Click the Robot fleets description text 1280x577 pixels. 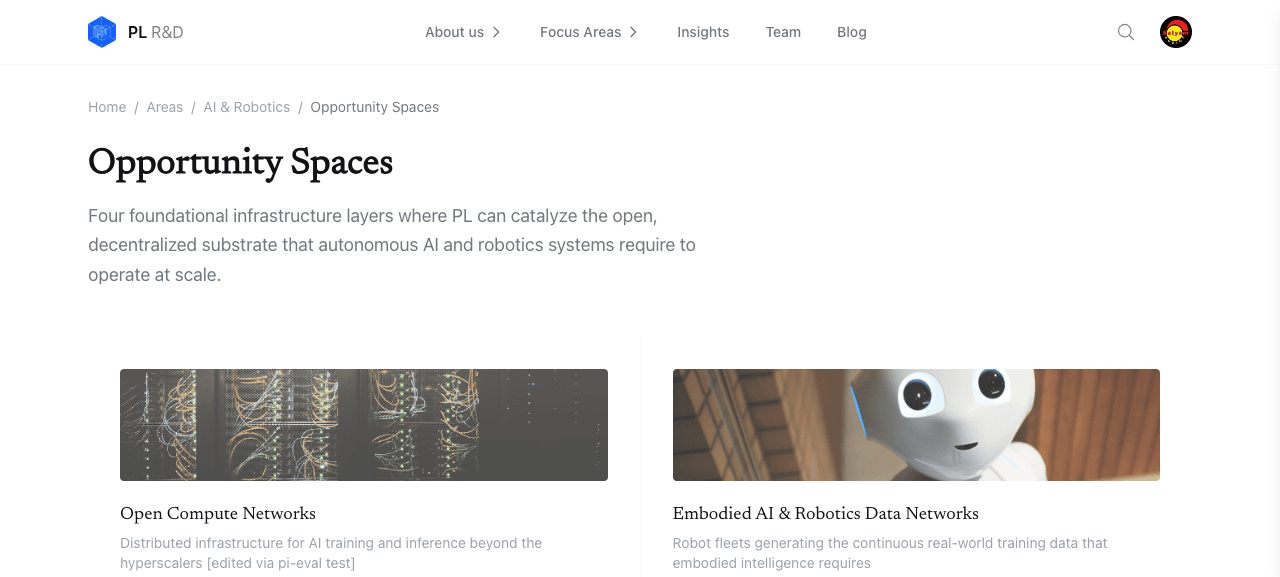coord(890,553)
